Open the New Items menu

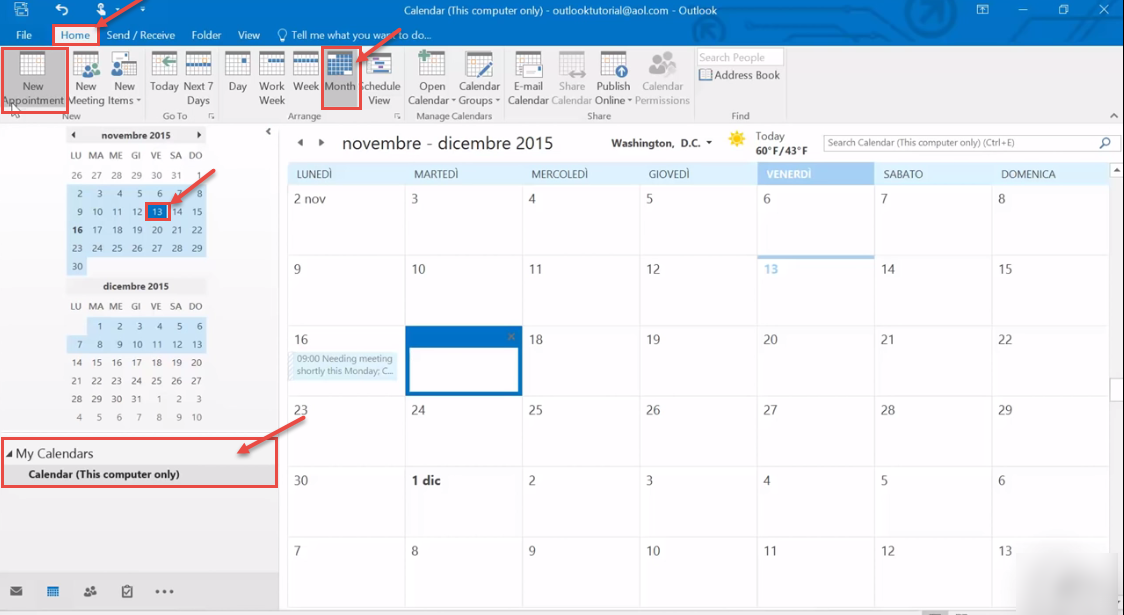point(124,79)
